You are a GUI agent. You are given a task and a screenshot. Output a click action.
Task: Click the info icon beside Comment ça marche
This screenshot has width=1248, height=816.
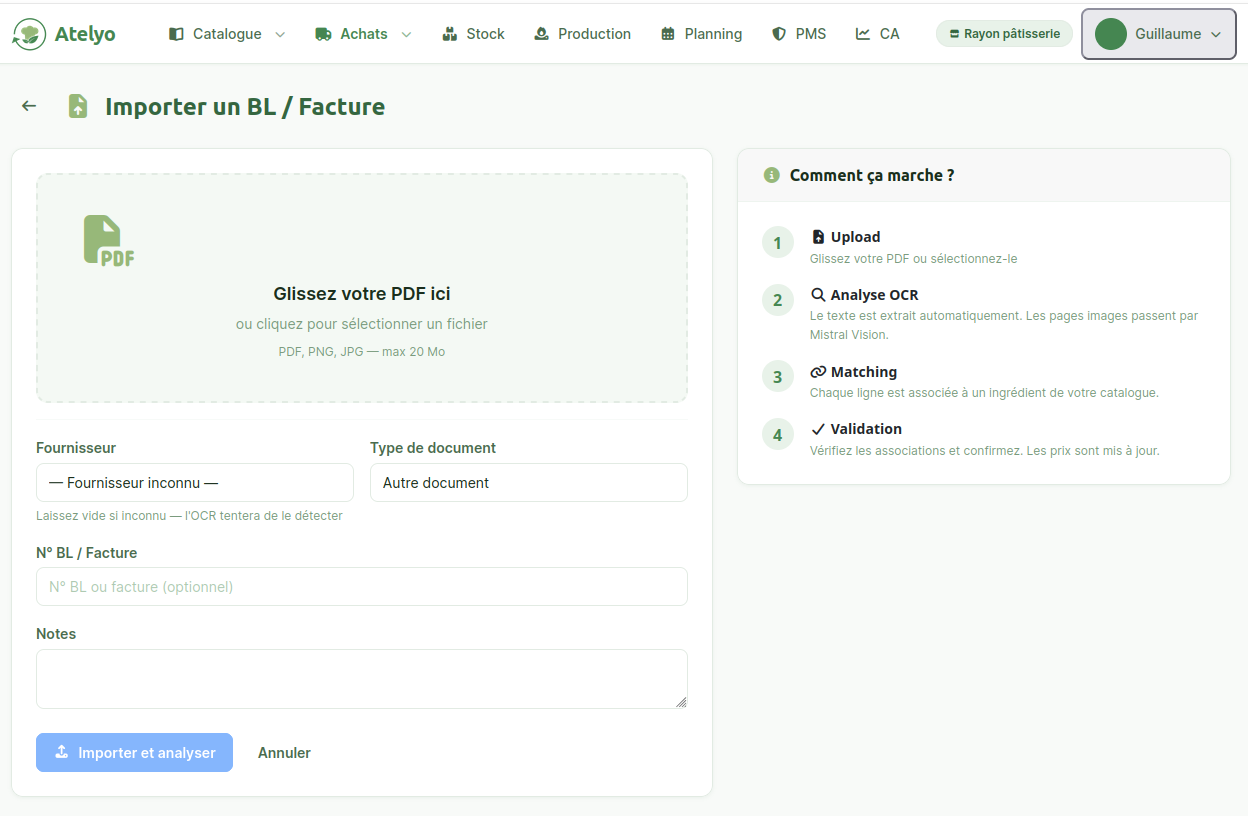tap(771, 175)
